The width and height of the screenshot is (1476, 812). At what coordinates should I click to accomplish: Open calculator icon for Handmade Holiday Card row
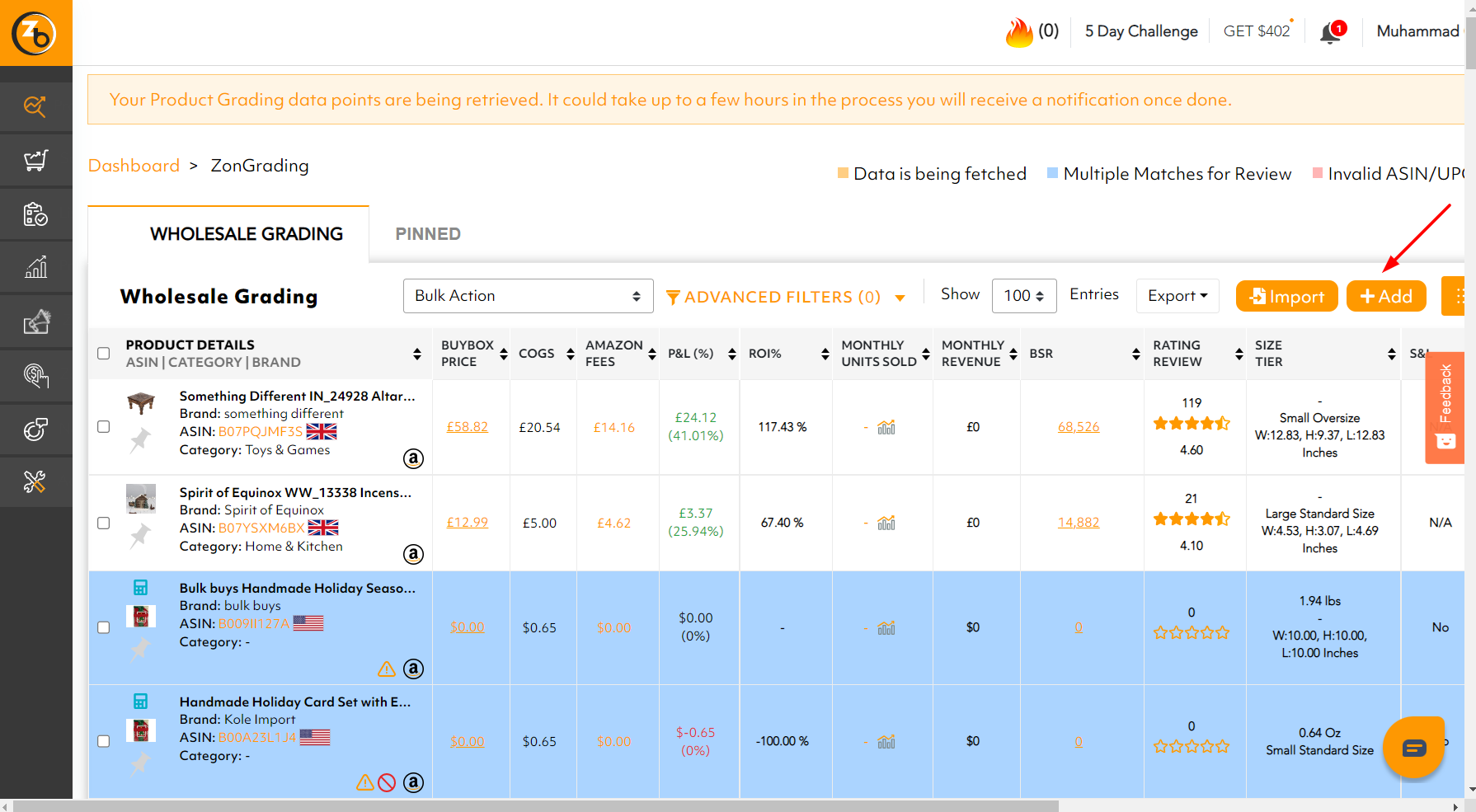click(140, 702)
